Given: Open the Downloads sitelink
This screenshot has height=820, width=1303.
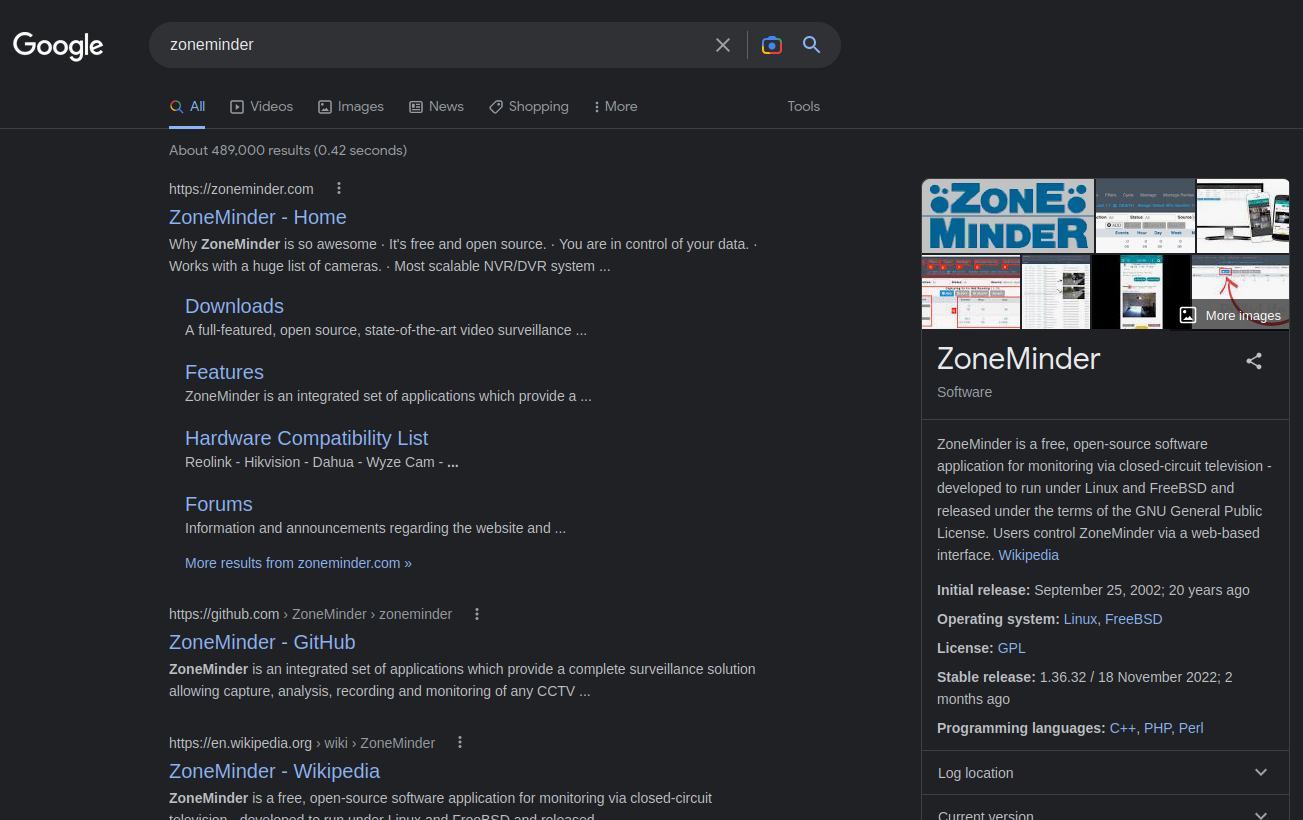Looking at the screenshot, I should [234, 306].
